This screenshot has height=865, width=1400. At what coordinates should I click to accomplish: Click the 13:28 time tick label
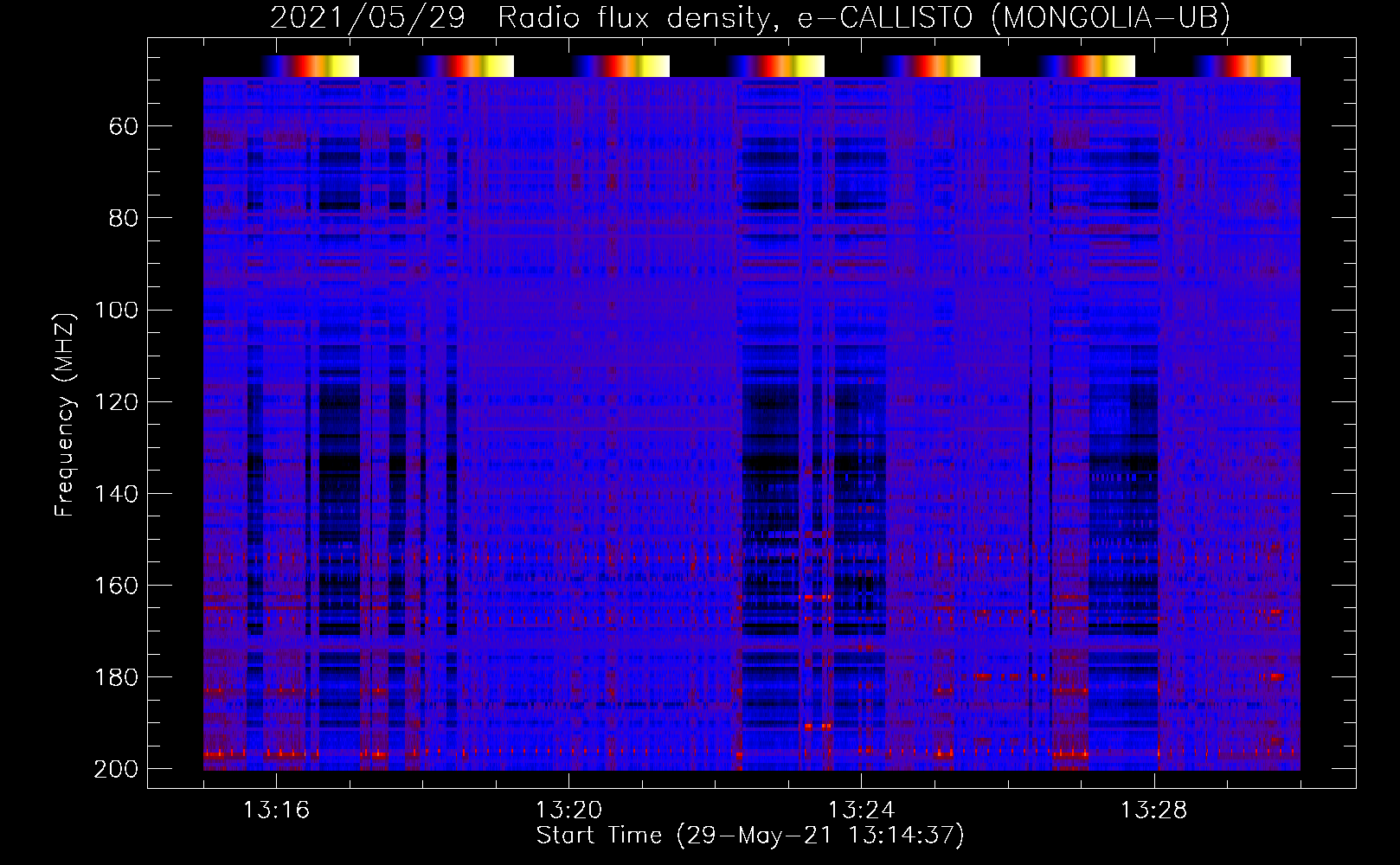(x=1154, y=810)
